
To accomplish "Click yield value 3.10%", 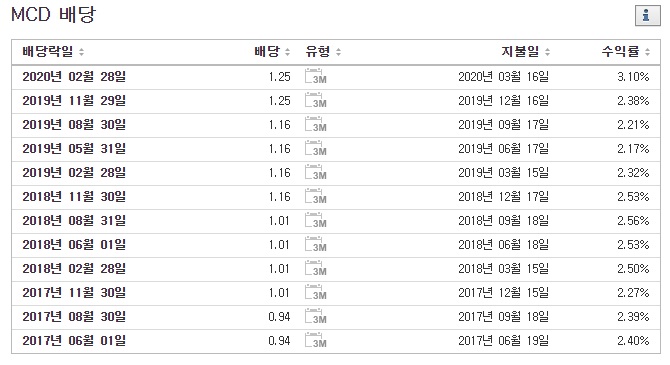I will [633, 77].
